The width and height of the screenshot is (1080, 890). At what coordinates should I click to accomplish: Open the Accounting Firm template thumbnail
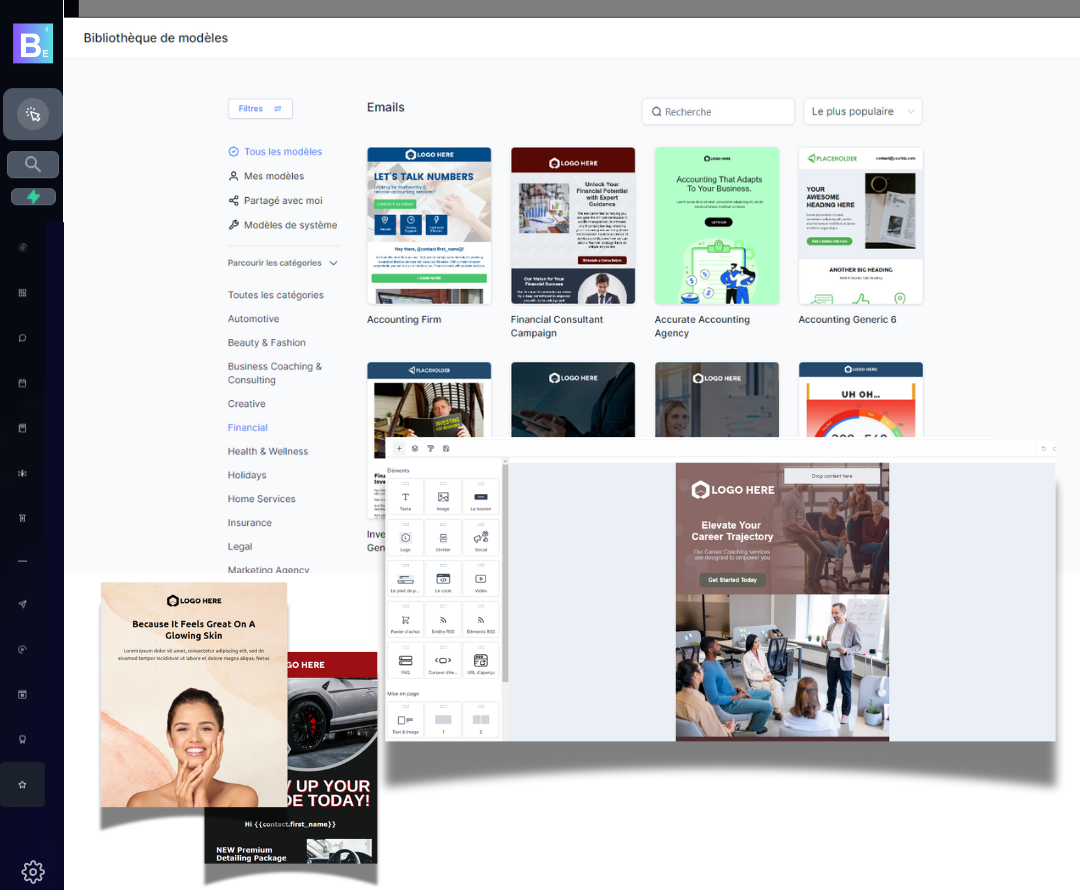pyautogui.click(x=429, y=226)
